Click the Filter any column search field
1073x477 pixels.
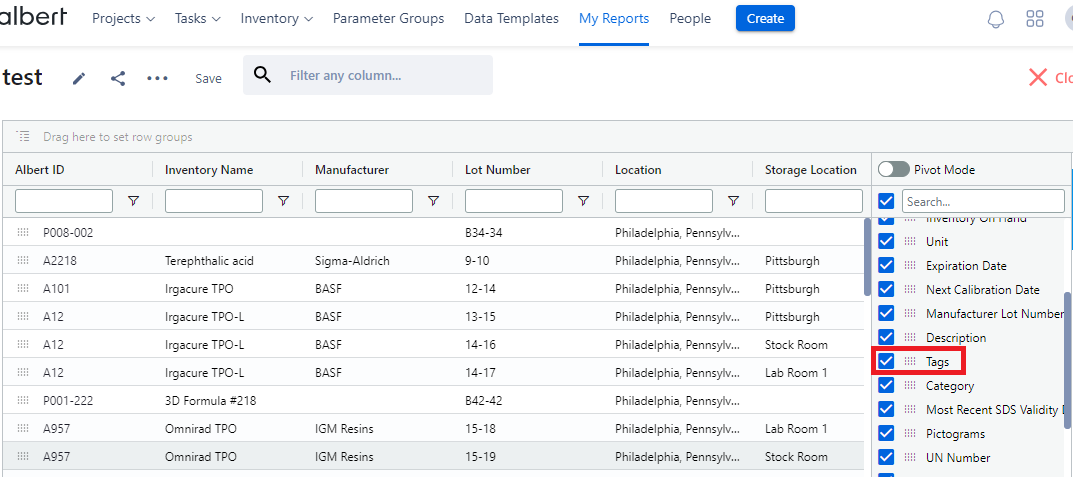pyautogui.click(x=385, y=75)
